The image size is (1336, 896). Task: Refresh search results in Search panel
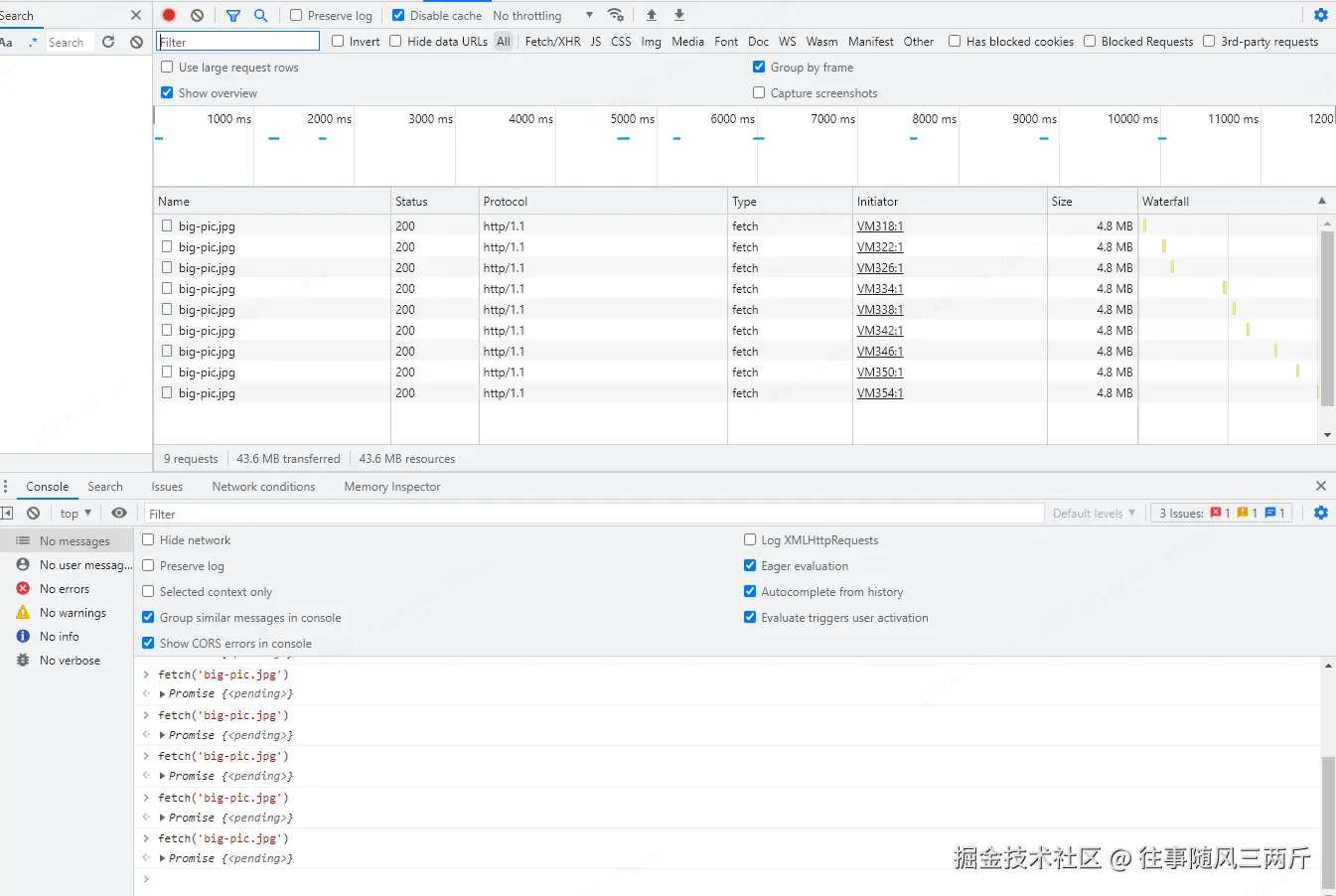pos(108,42)
